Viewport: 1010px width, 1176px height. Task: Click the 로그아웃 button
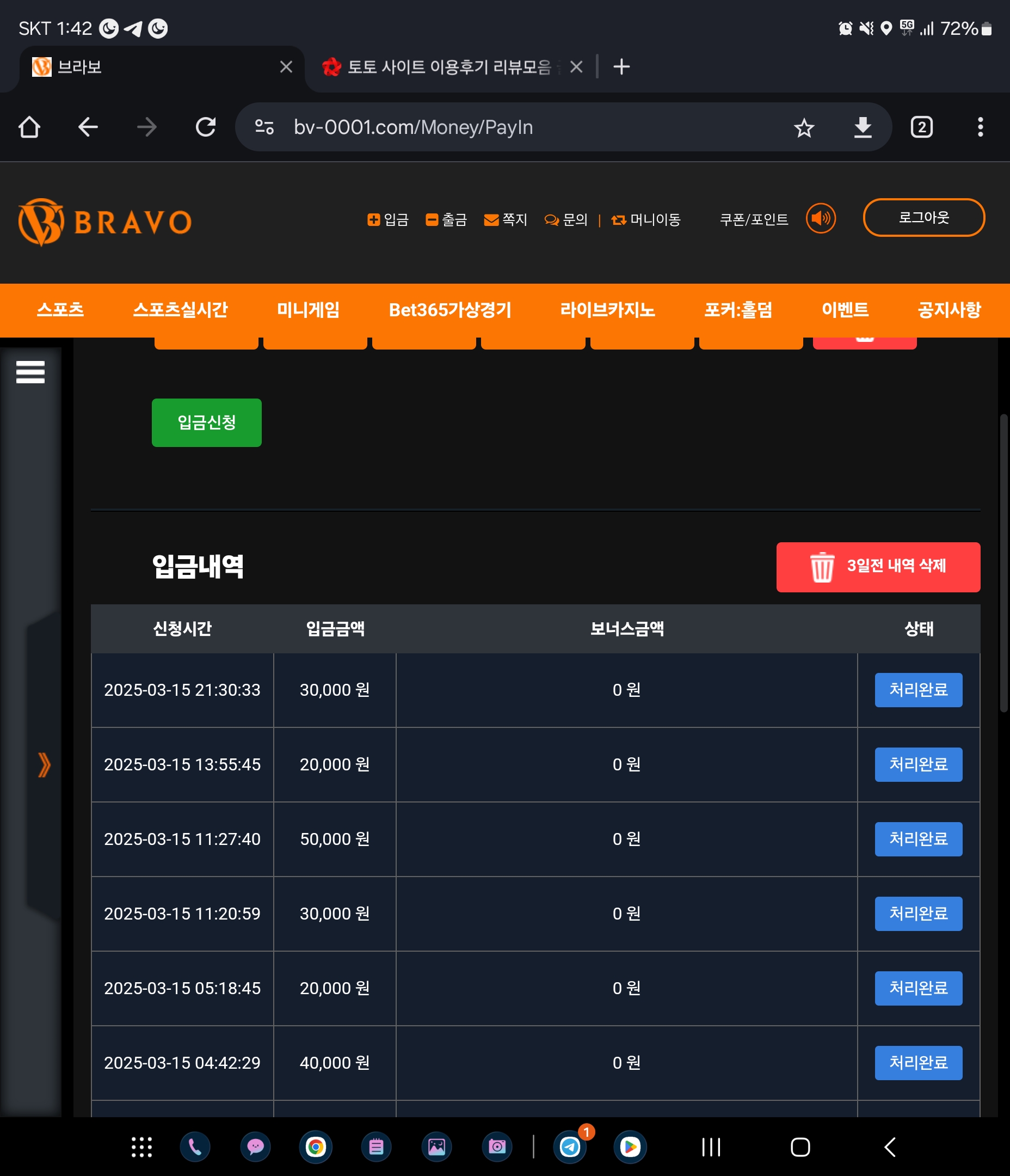click(923, 218)
